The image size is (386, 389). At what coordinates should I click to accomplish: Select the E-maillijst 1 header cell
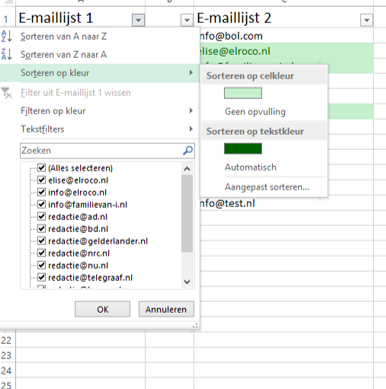80,18
